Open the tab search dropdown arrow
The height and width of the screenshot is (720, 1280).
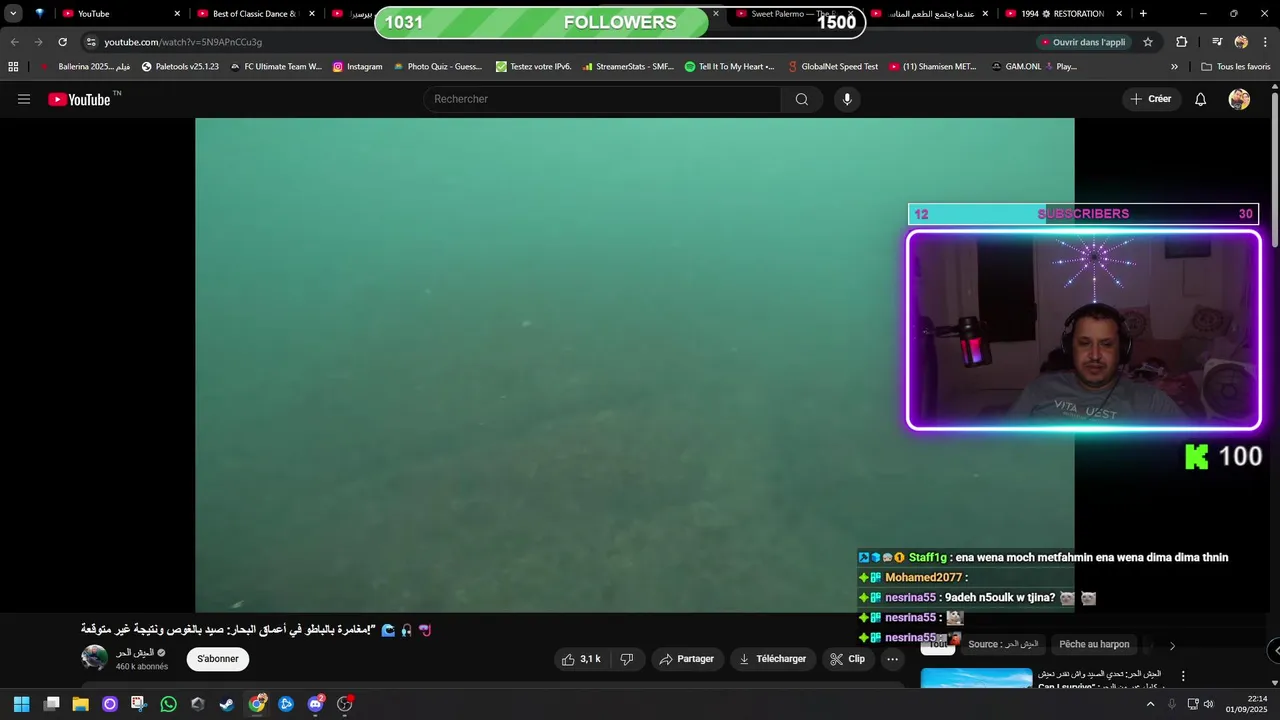point(13,14)
